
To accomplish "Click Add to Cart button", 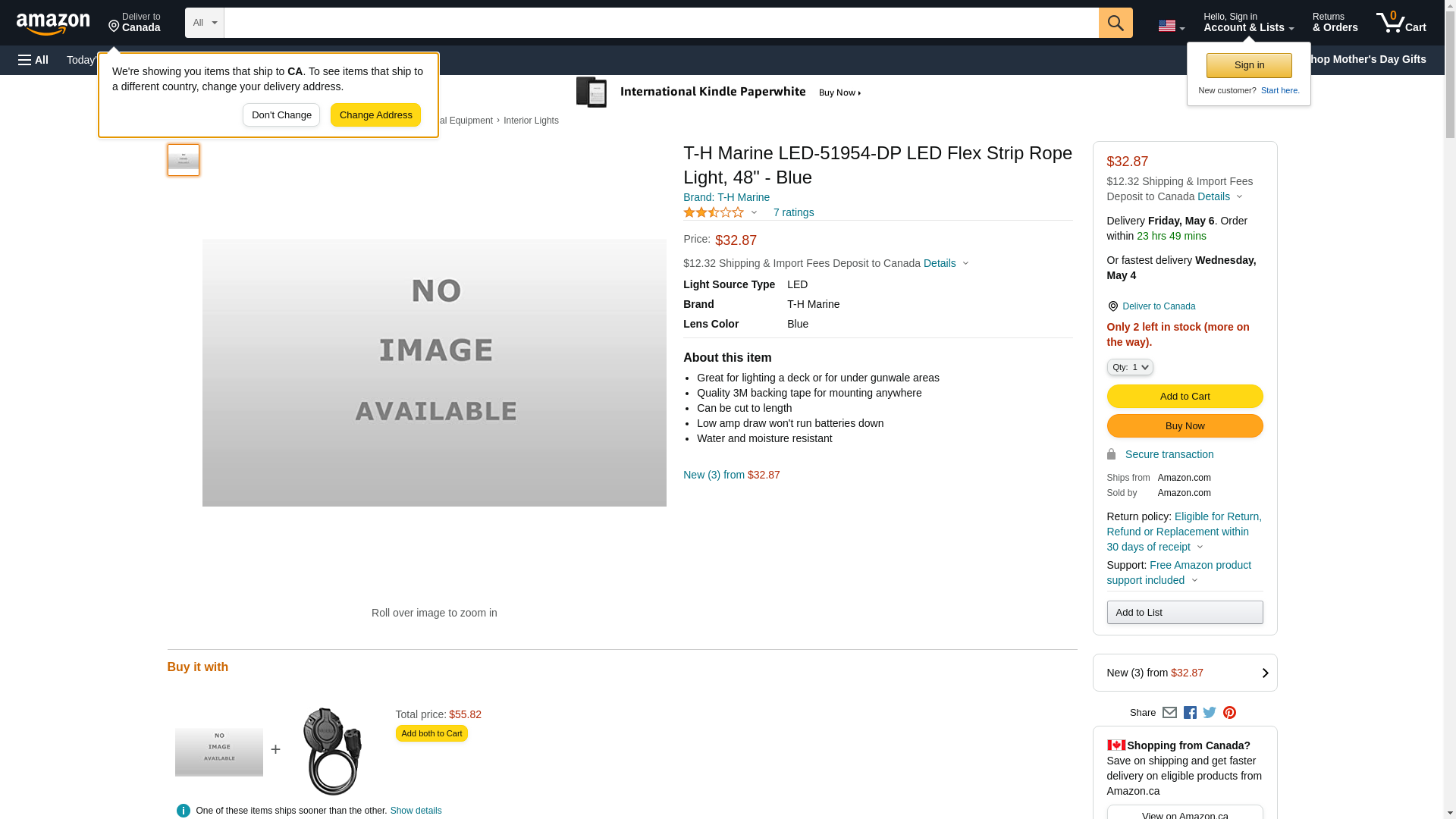I will point(1185,396).
